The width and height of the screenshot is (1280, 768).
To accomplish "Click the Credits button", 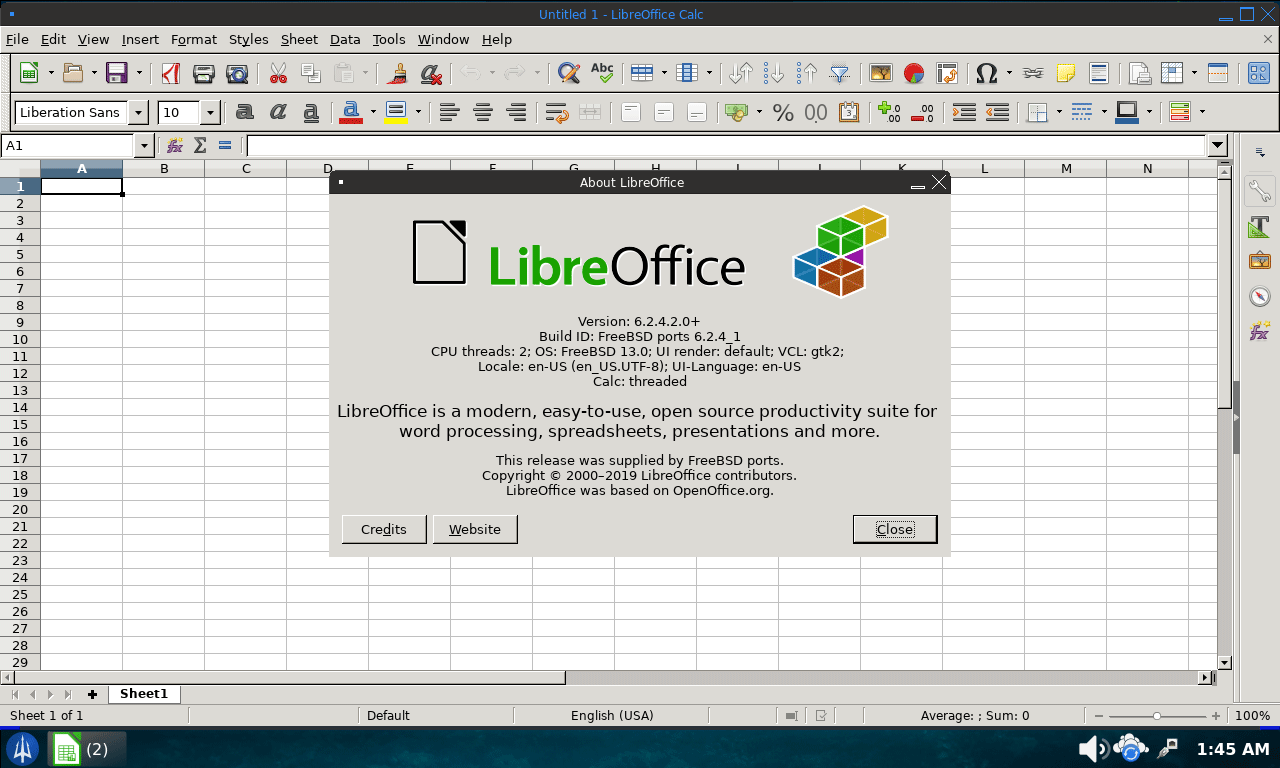I will click(x=384, y=529).
